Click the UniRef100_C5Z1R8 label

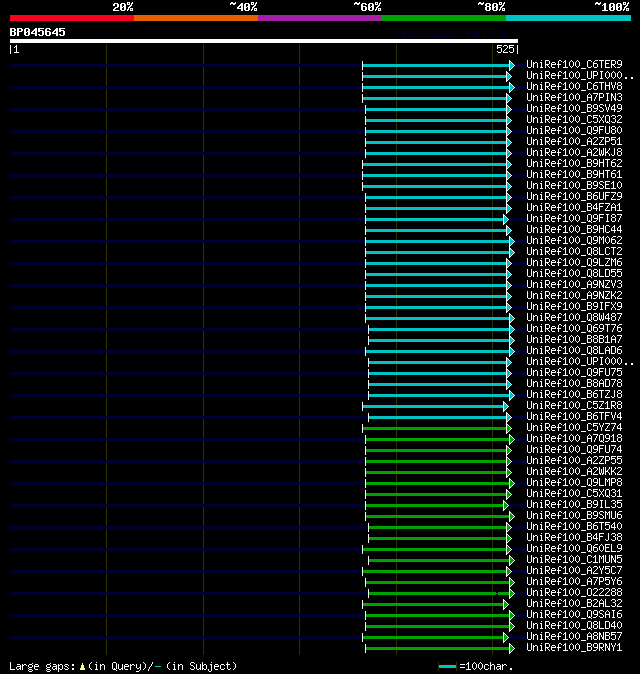[x=574, y=405]
